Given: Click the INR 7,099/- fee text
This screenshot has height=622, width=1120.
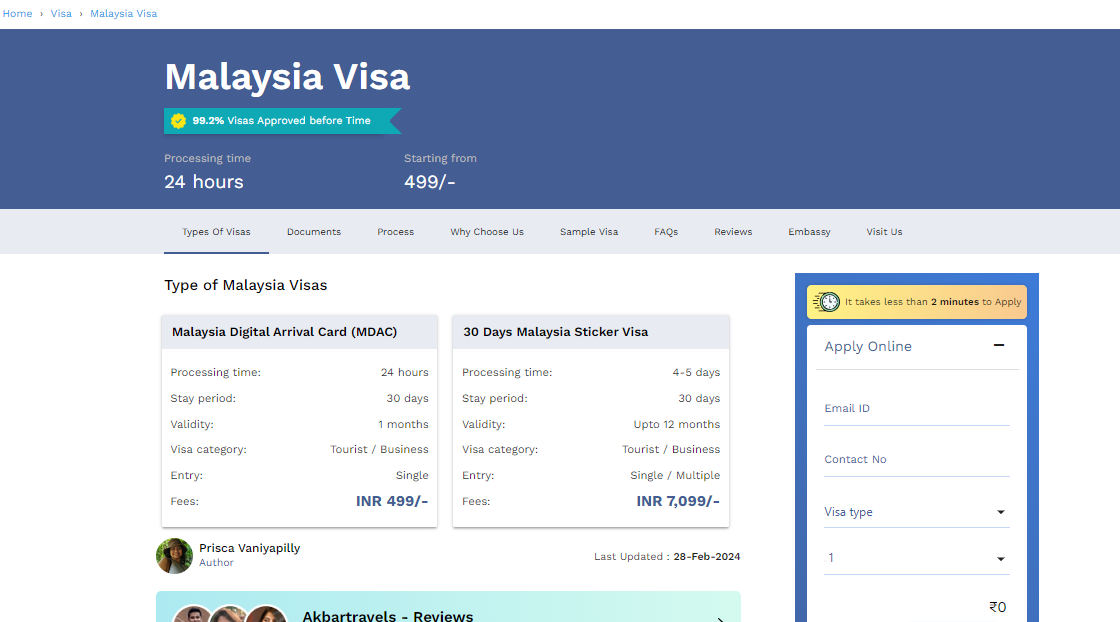Looking at the screenshot, I should click(x=678, y=501).
